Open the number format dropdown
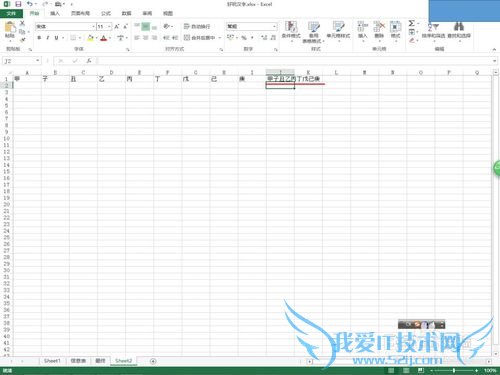The image size is (500, 375). [x=274, y=26]
